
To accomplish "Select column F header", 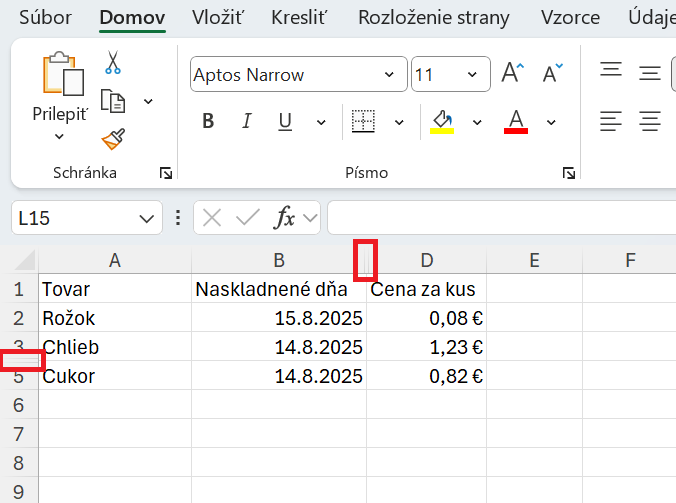I will 630,260.
